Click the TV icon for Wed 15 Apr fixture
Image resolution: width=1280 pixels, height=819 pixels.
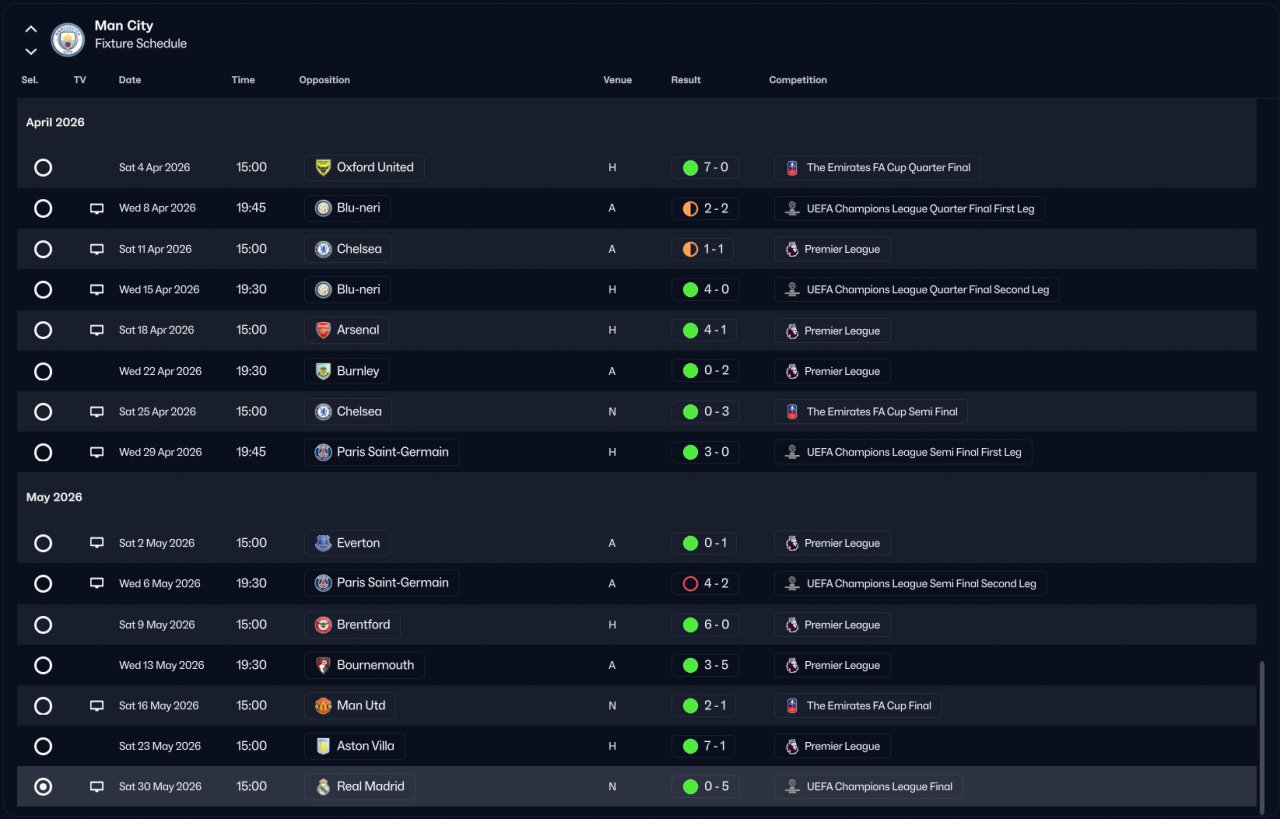pyautogui.click(x=97, y=290)
